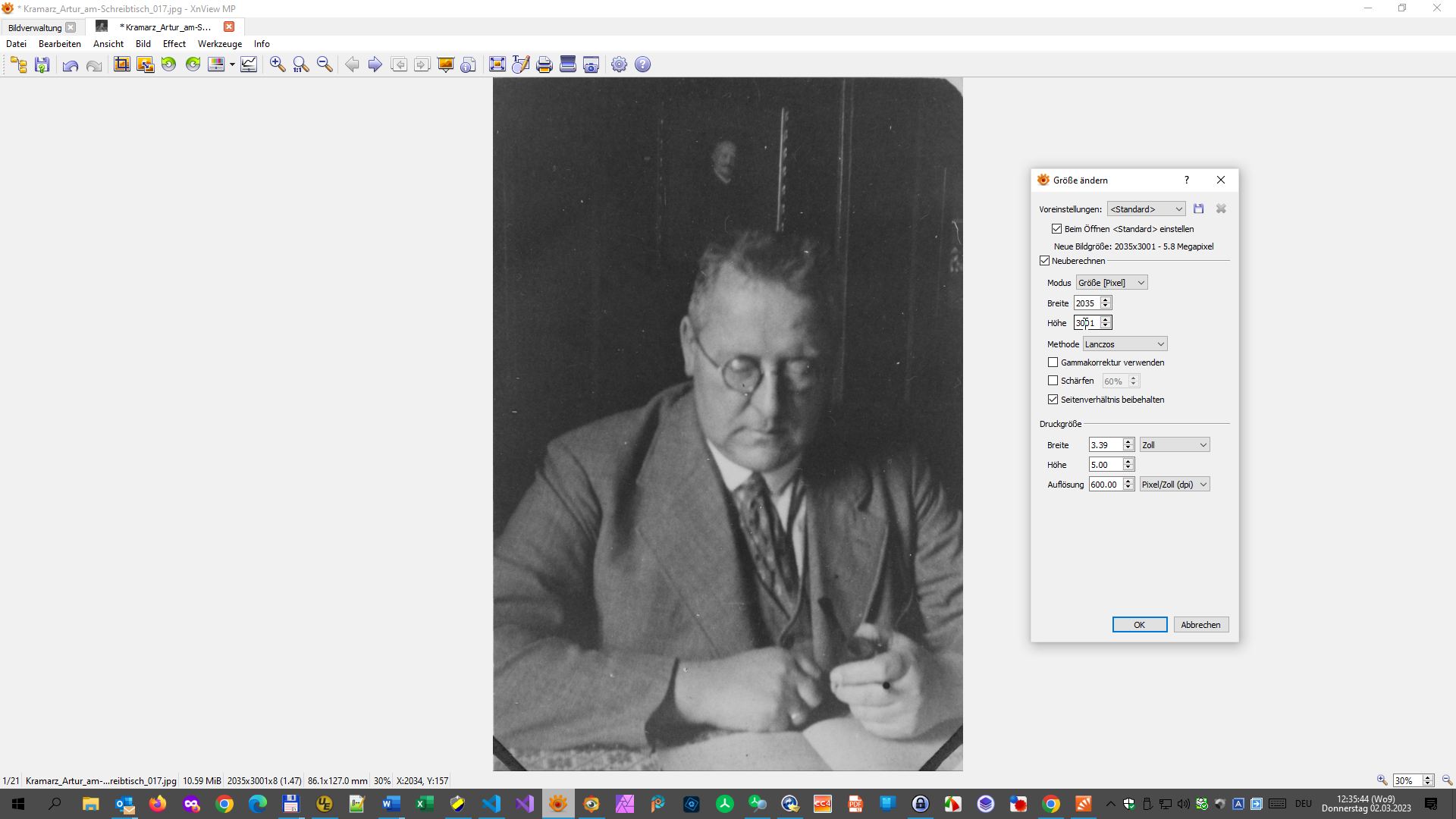Viewport: 1456px width, 819px height.
Task: Click the Zoom 1:1 icon
Action: click(x=301, y=64)
